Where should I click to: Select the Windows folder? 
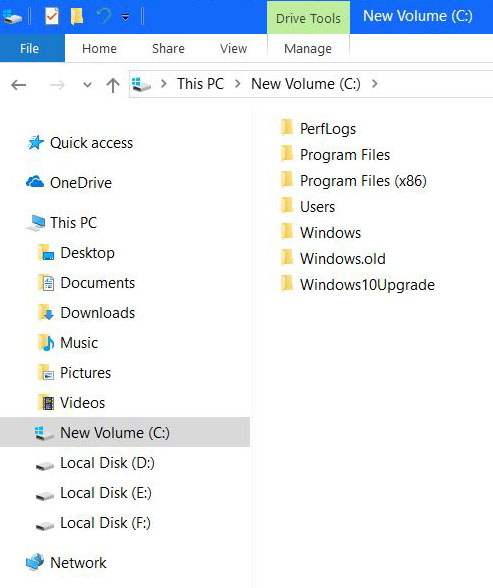[330, 232]
